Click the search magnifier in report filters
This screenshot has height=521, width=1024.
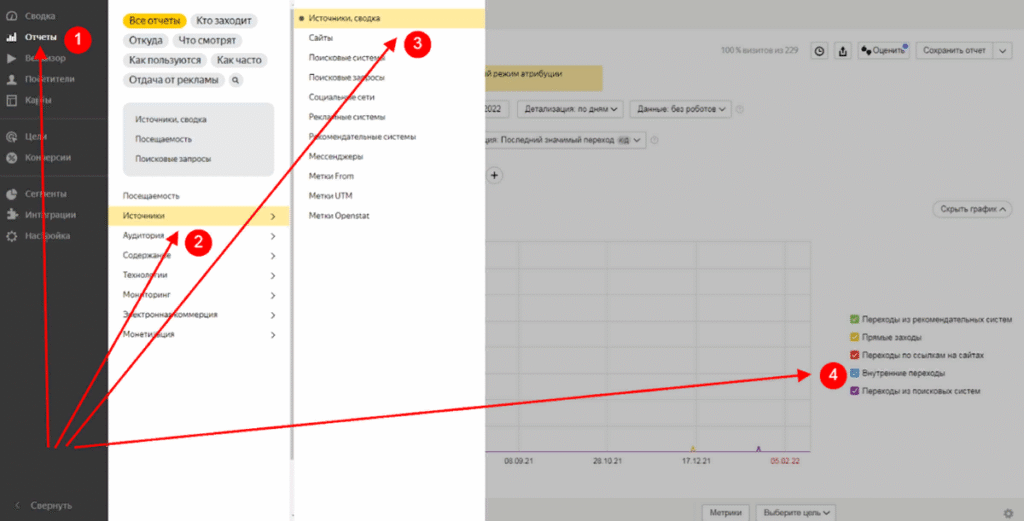pyautogui.click(x=236, y=80)
